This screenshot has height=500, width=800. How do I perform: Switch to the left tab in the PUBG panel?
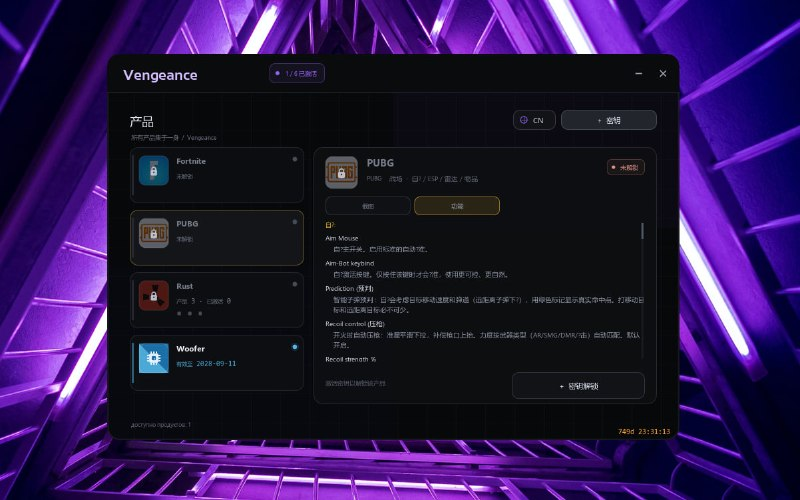pyautogui.click(x=368, y=206)
